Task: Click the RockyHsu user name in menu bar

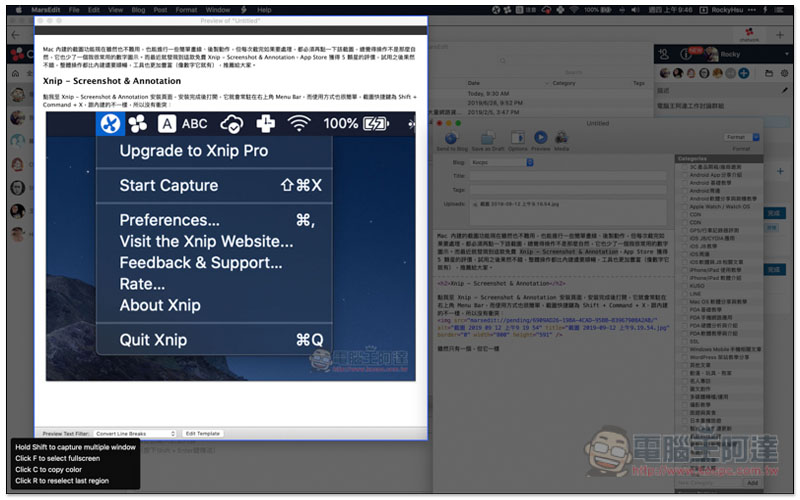Action: pyautogui.click(x=728, y=10)
